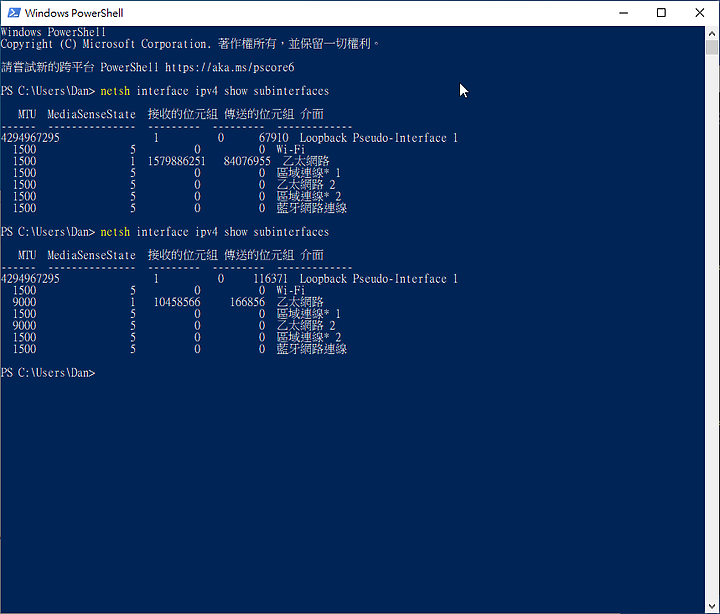The image size is (720, 614).
Task: Grab the vertical scrollbar thumb
Action: coord(712,47)
